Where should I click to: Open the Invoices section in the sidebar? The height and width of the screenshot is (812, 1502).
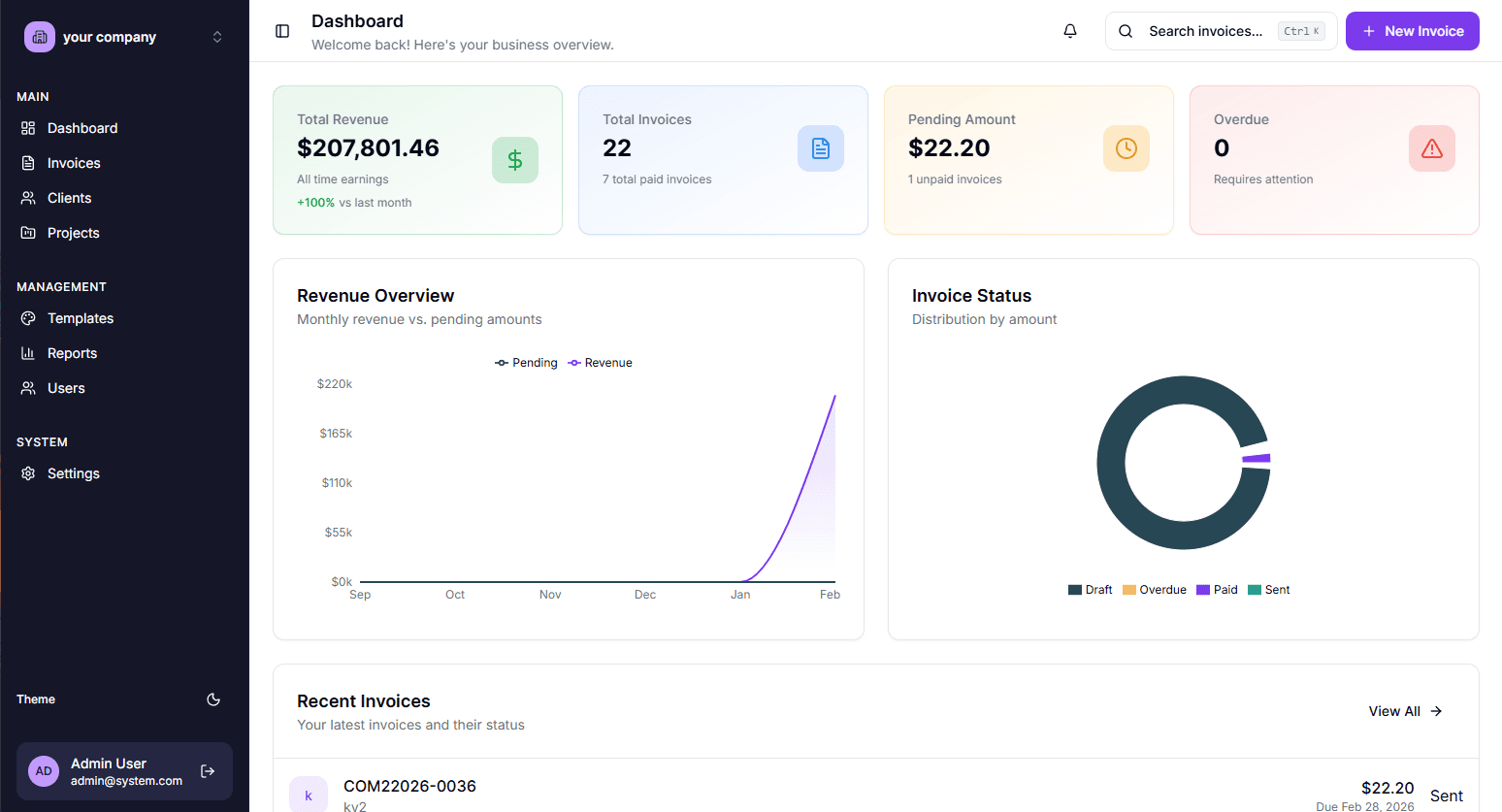click(73, 162)
